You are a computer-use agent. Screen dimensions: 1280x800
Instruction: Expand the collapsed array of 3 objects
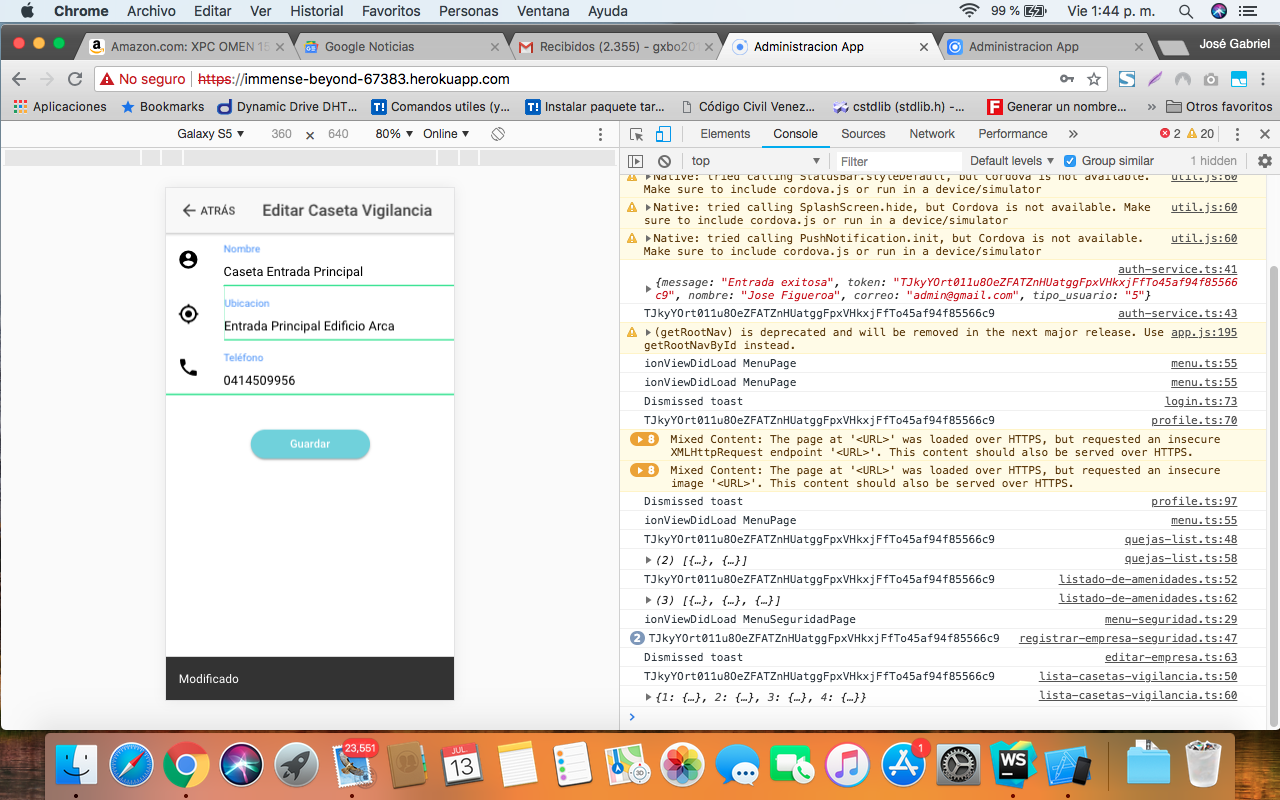[649, 600]
